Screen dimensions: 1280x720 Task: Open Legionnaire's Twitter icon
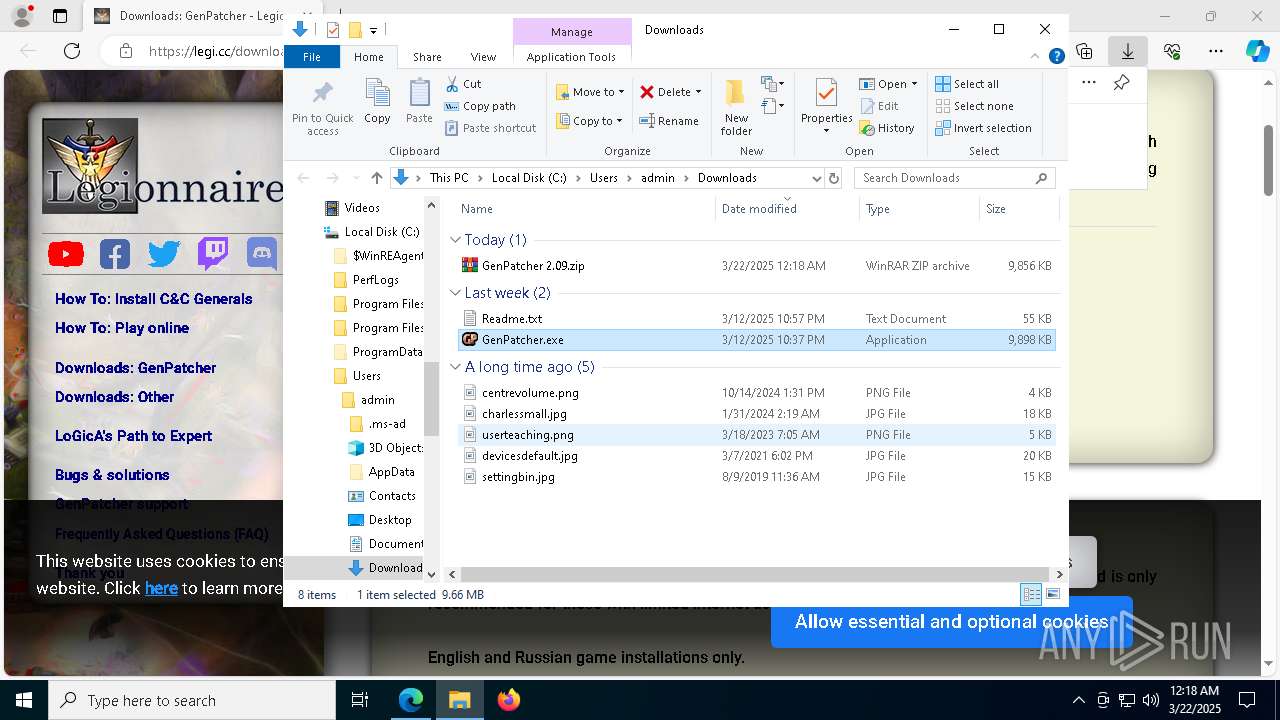[164, 254]
